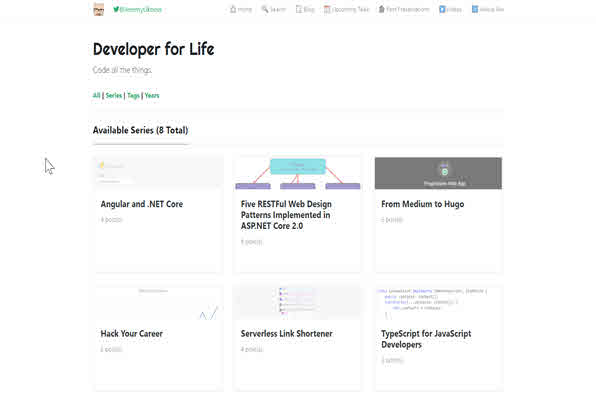Viewport: 596px width, 396px height.
Task: Open the 'Serverless Link Shortener' series title
Action: click(287, 334)
